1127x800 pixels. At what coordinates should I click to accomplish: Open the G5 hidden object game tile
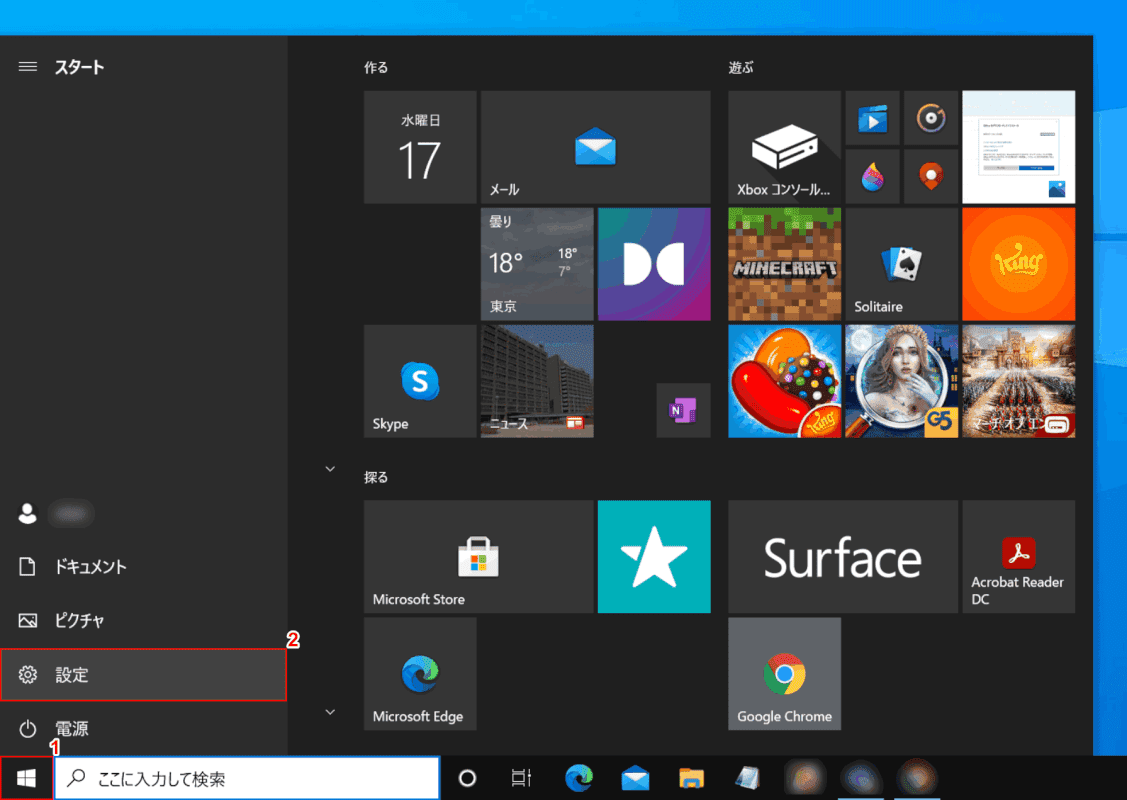coord(901,381)
